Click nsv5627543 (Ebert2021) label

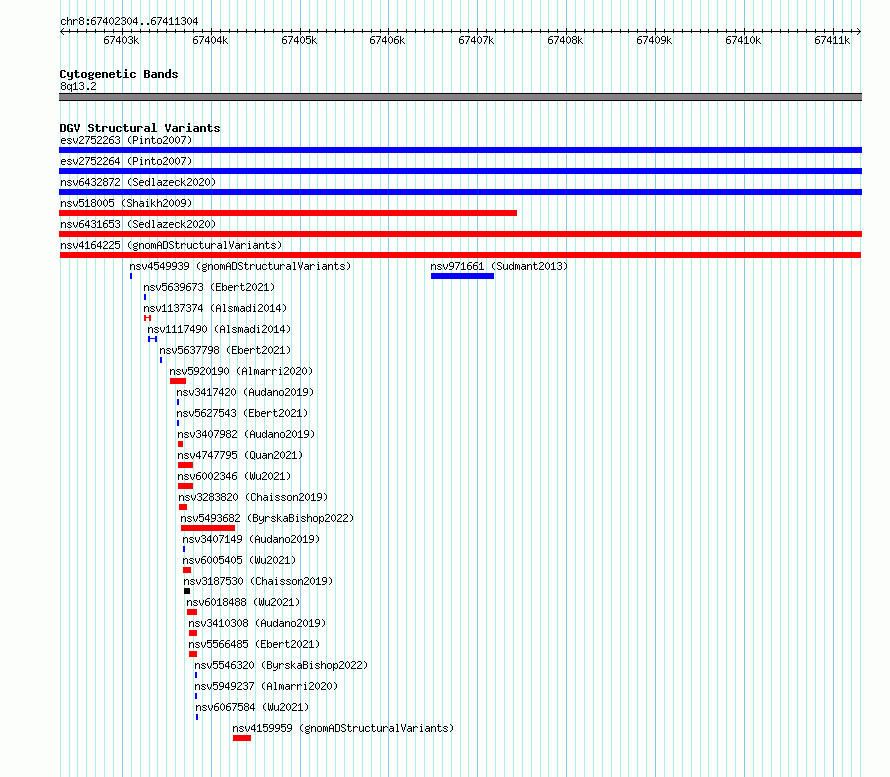point(242,413)
